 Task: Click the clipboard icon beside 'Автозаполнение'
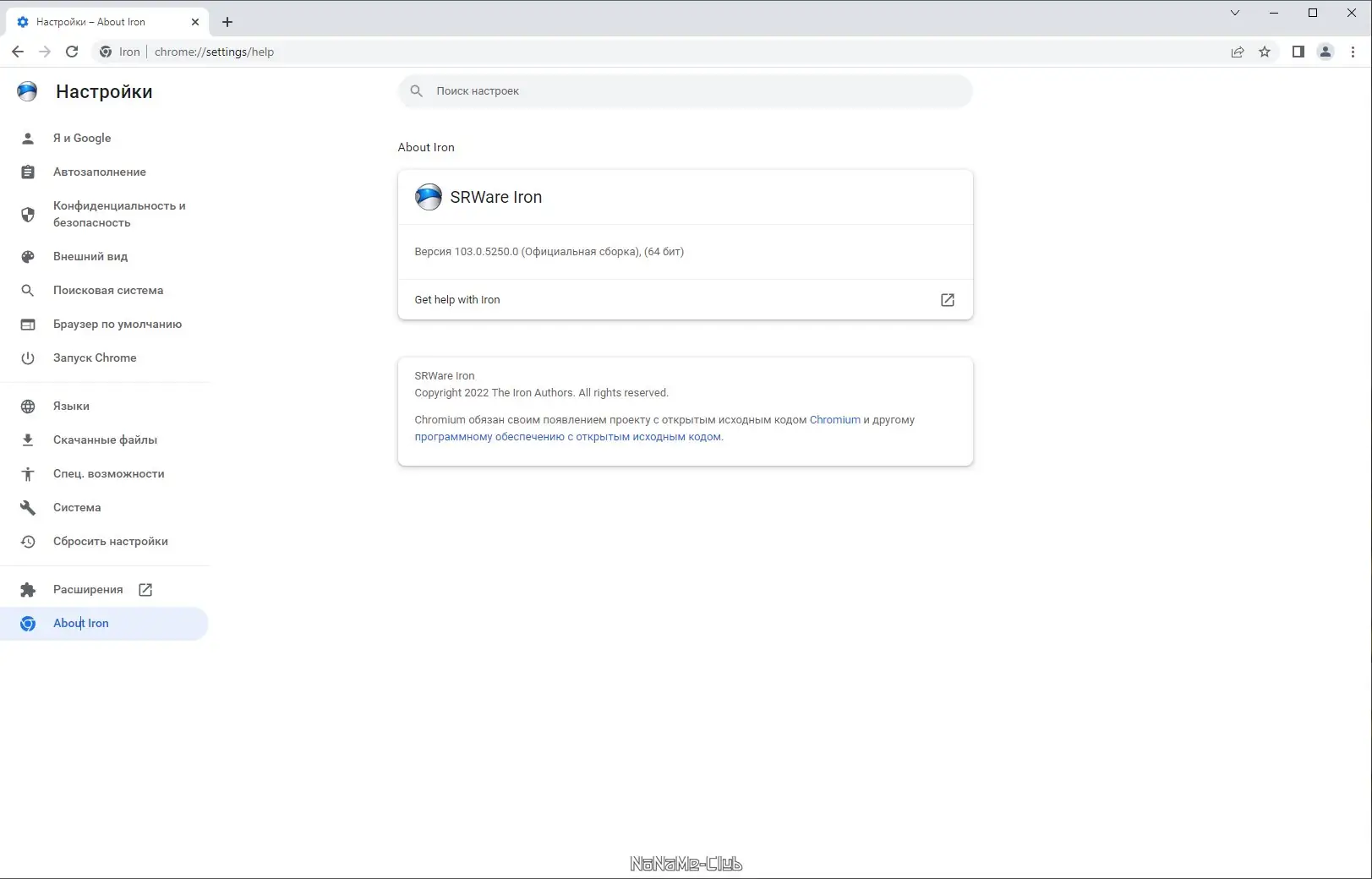[x=28, y=172]
